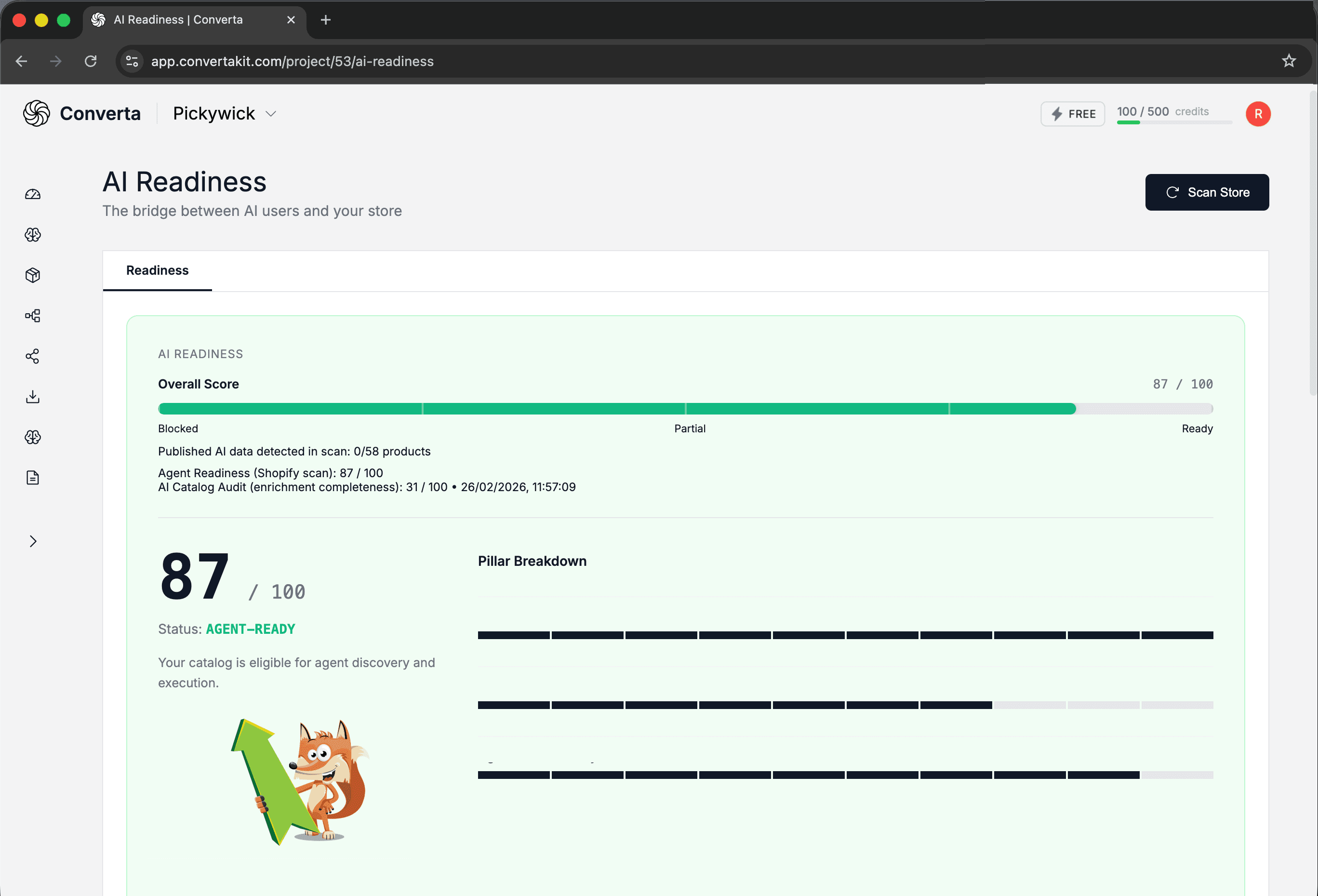Select the AI brain icon in the sidebar

[32, 235]
